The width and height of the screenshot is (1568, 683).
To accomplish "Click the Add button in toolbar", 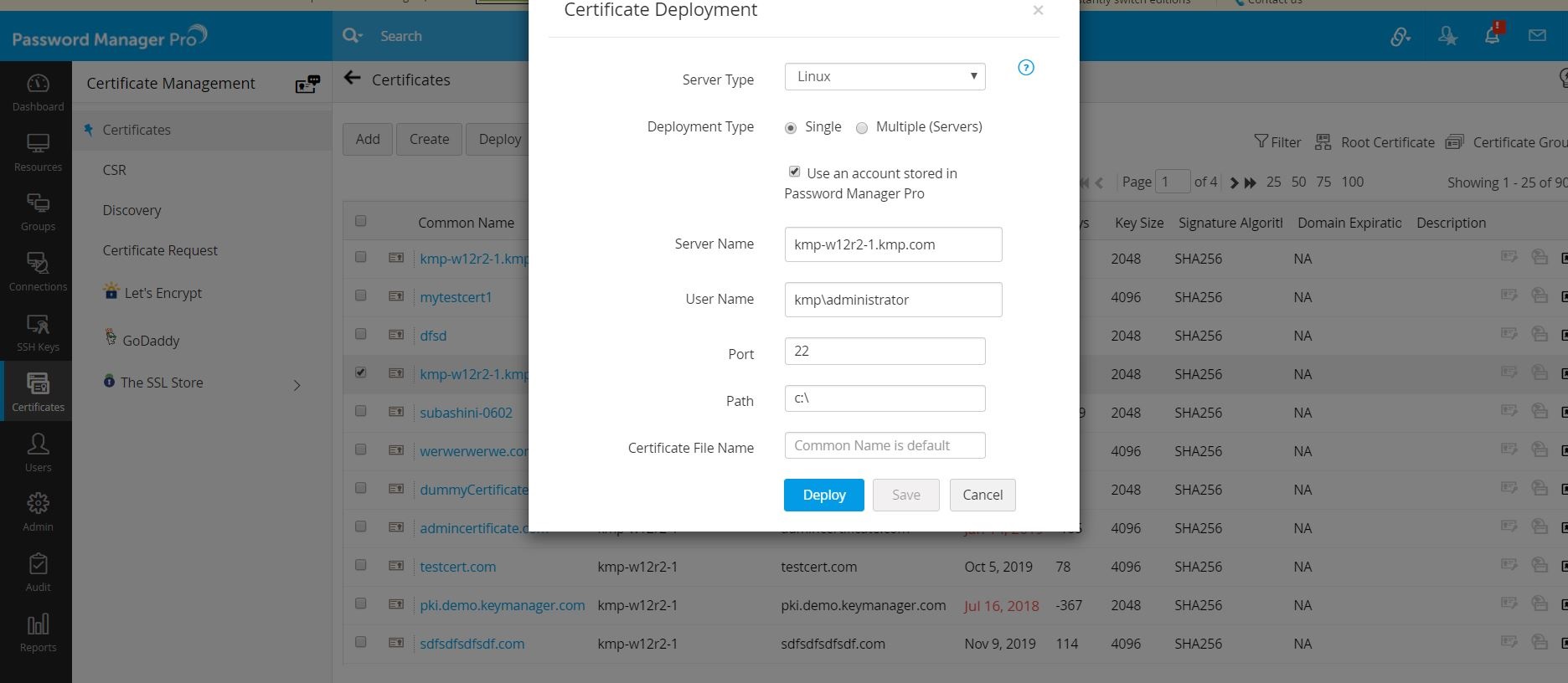I will [368, 139].
